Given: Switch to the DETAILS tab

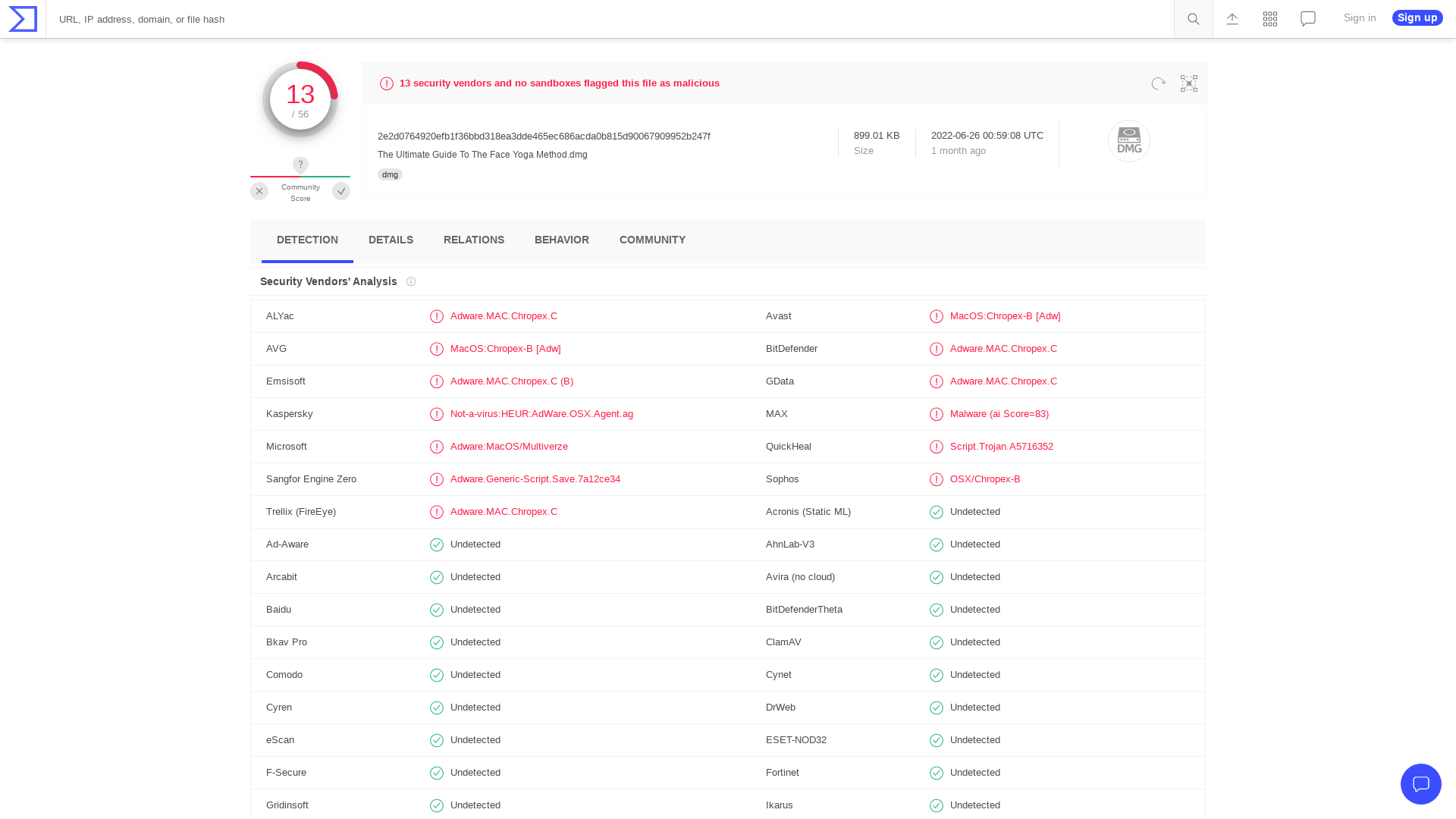Looking at the screenshot, I should click(x=391, y=240).
